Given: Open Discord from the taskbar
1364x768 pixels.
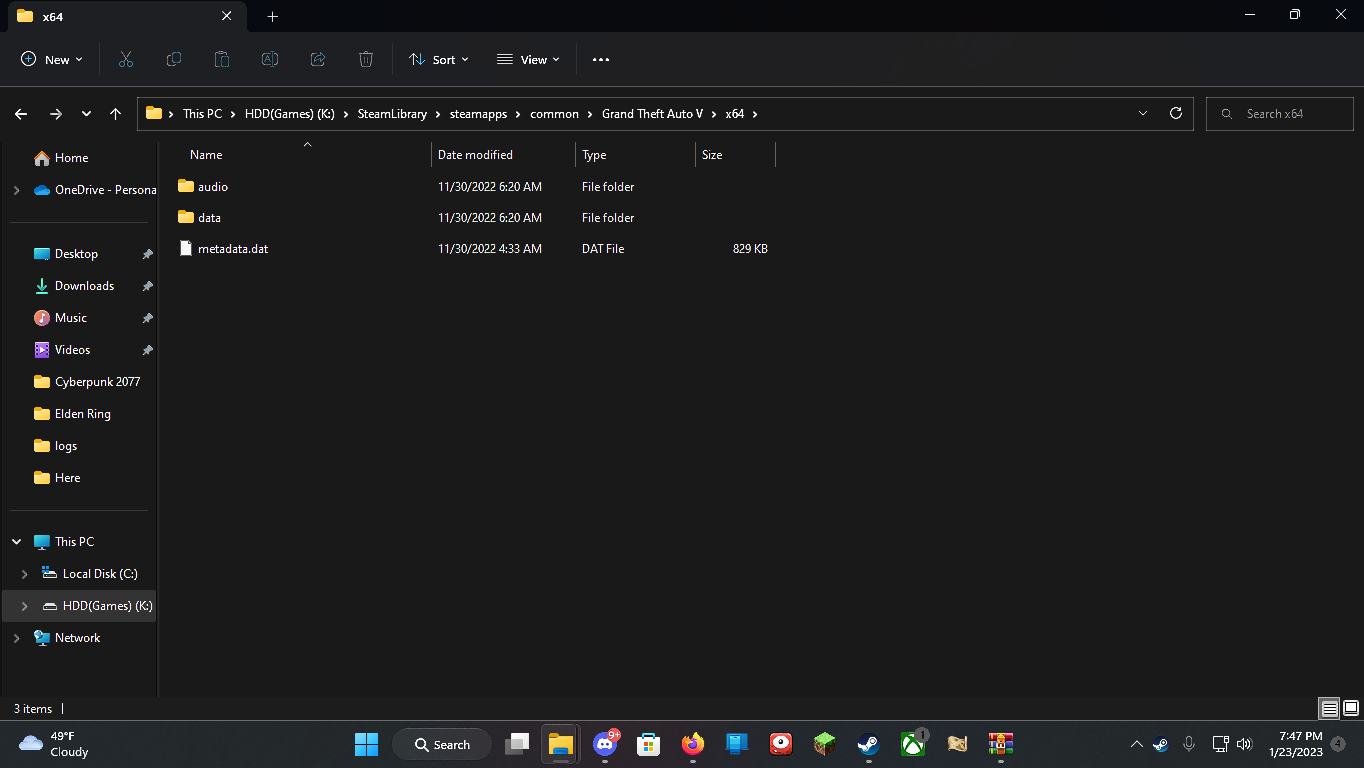Looking at the screenshot, I should pos(605,744).
